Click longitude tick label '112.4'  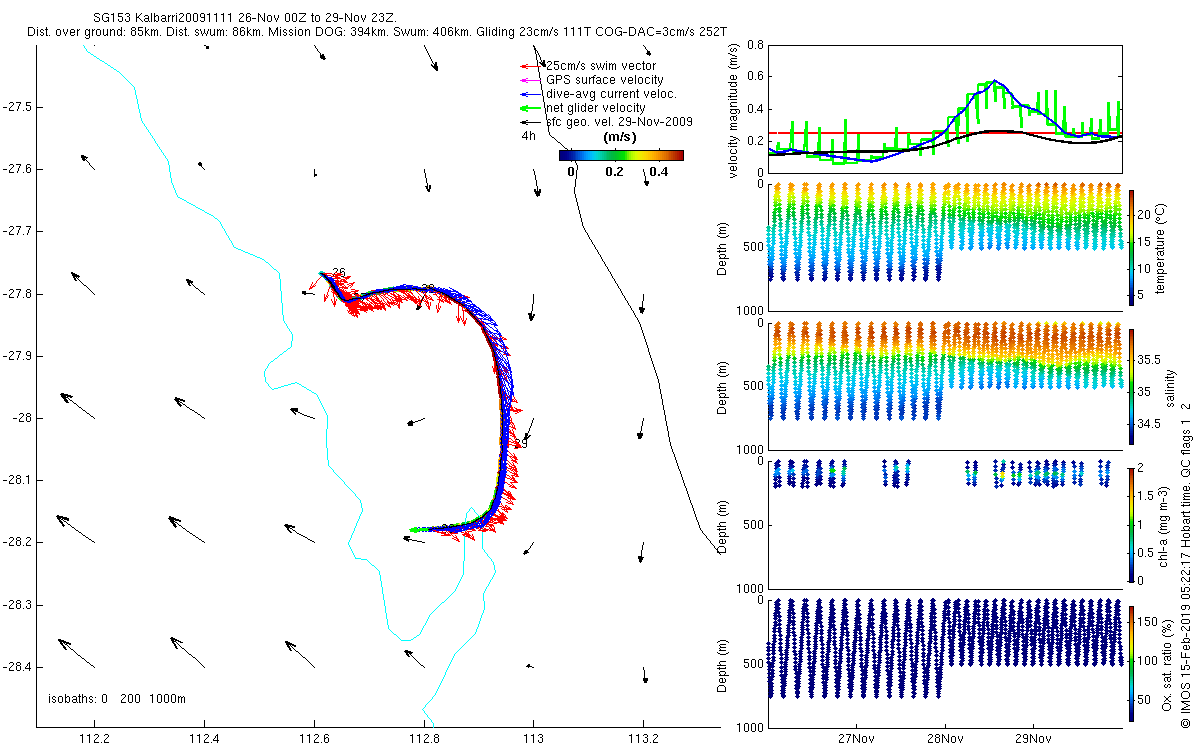click(204, 740)
